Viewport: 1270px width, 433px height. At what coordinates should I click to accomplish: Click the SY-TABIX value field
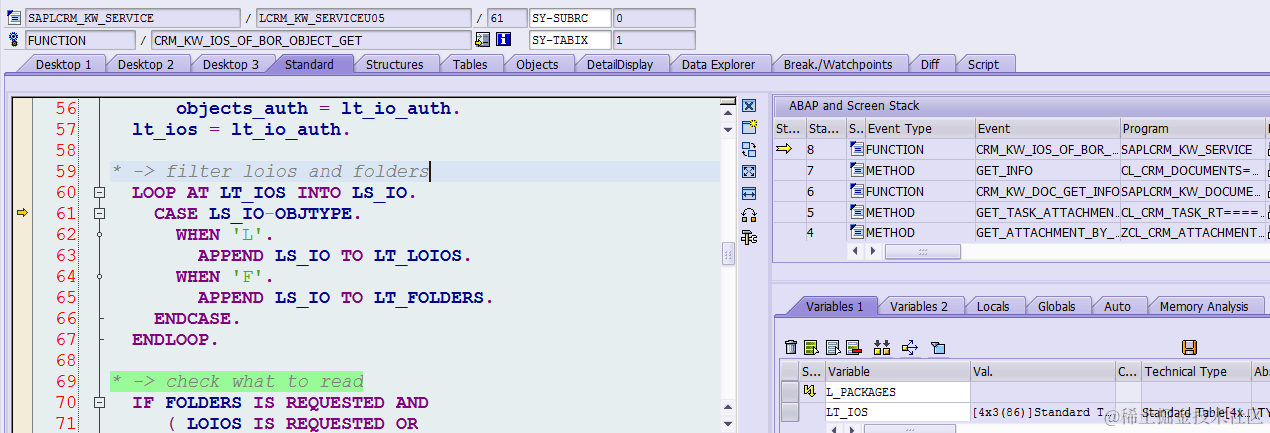(654, 40)
